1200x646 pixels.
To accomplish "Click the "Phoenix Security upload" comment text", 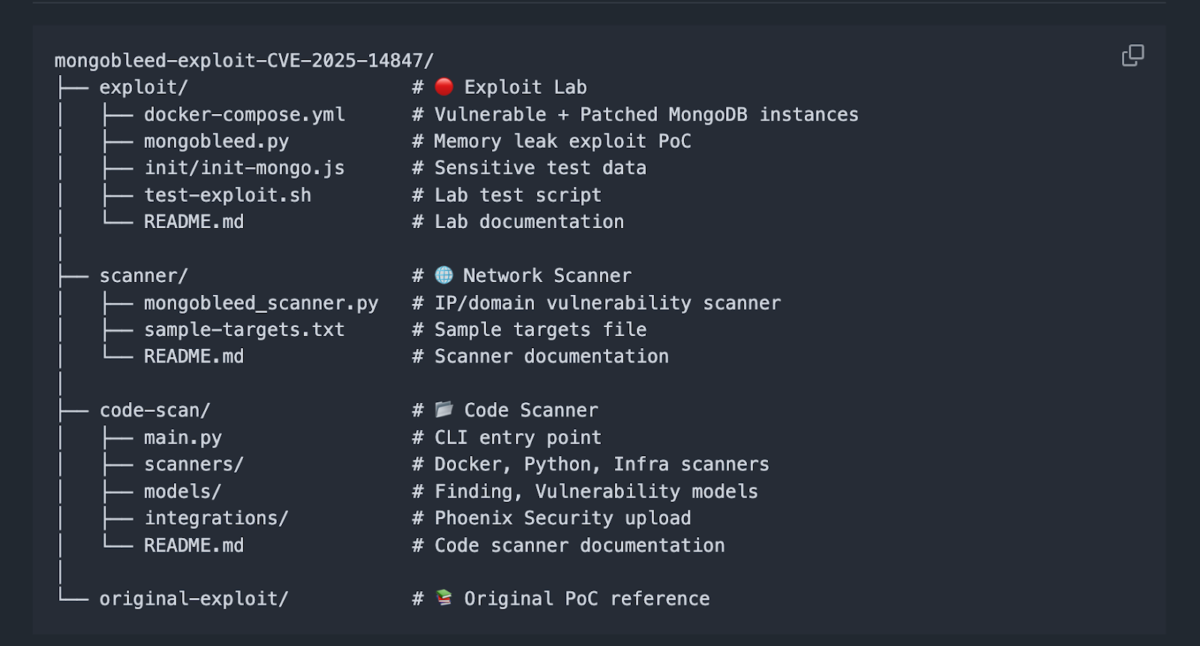I will (562, 518).
